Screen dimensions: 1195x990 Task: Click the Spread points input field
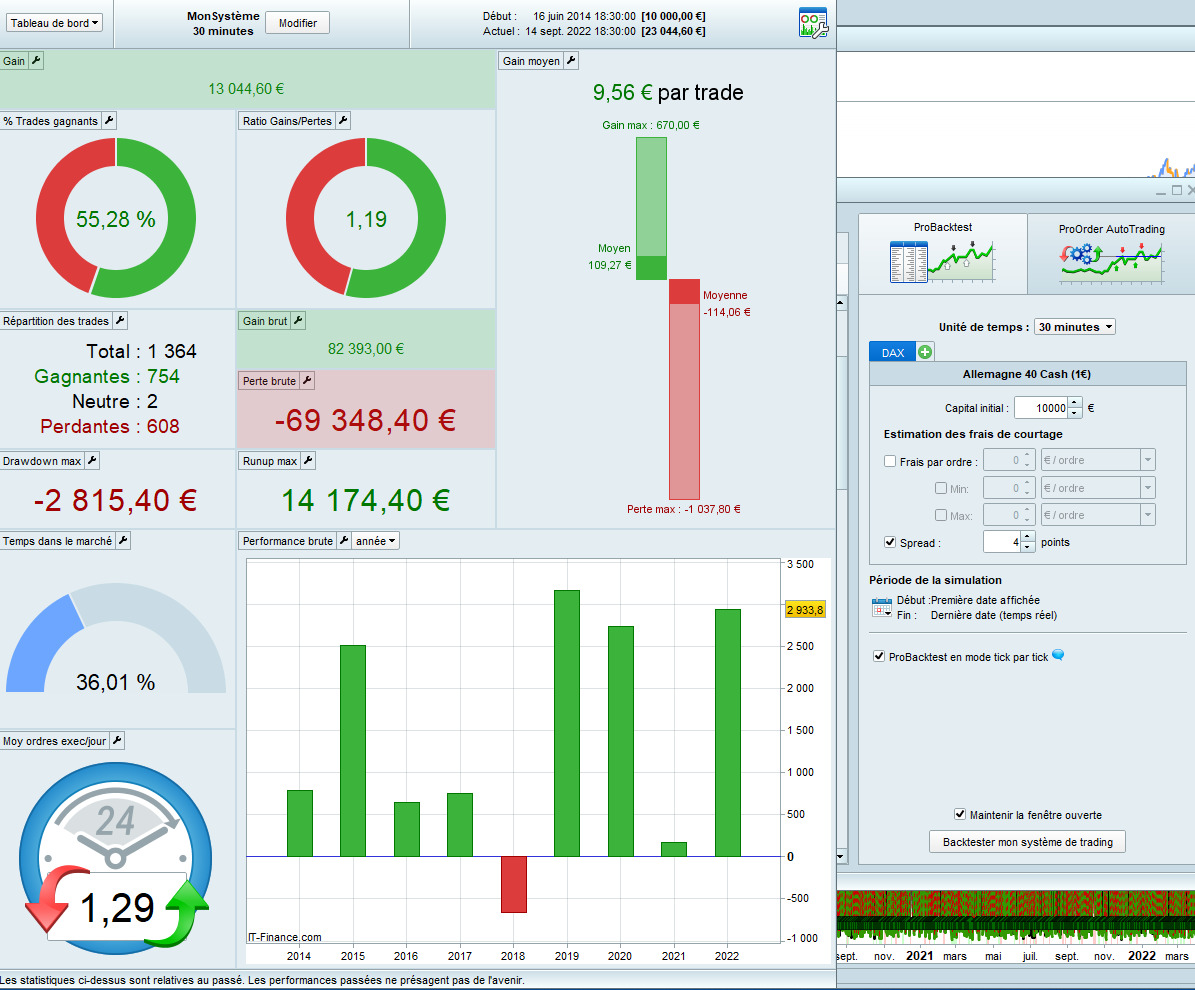1002,542
